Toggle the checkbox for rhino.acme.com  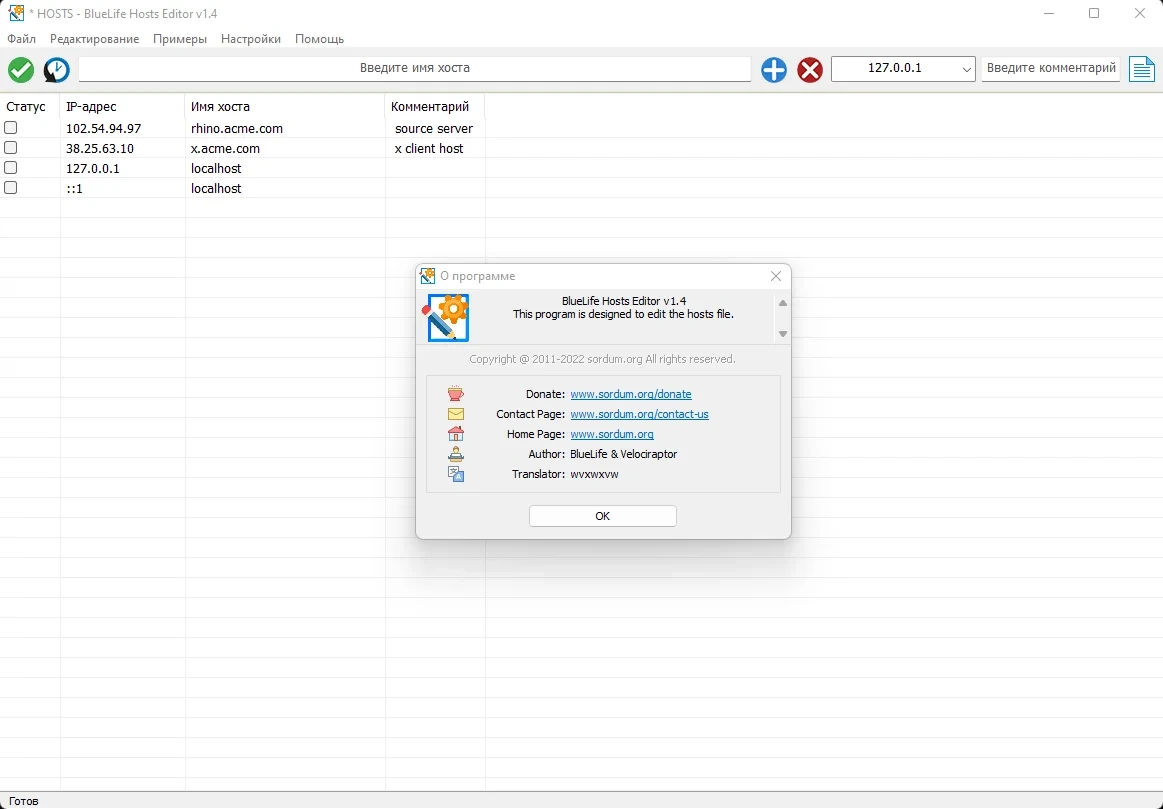pyautogui.click(x=10, y=128)
